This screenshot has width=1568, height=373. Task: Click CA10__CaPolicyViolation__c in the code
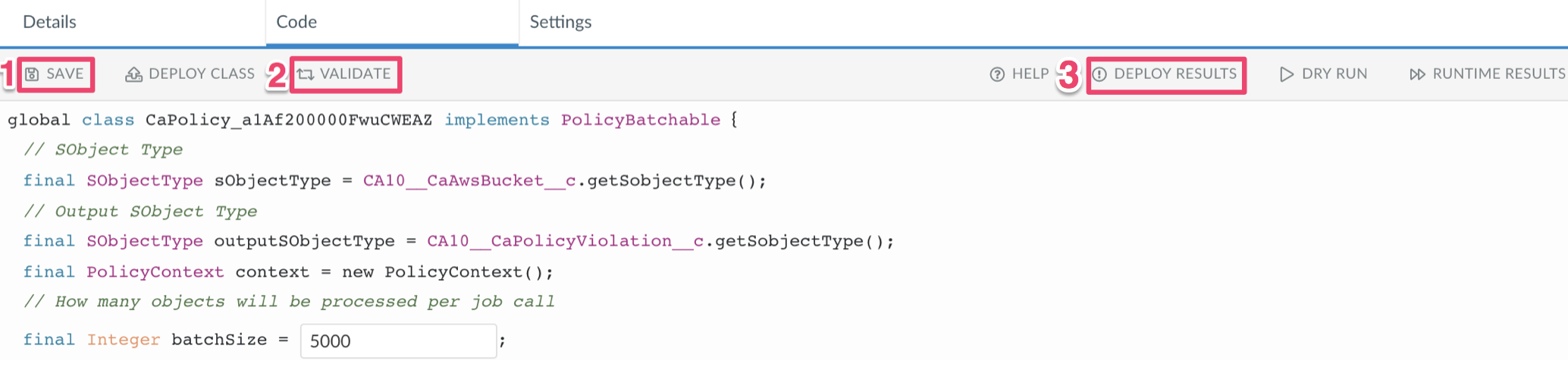pyautogui.click(x=565, y=241)
